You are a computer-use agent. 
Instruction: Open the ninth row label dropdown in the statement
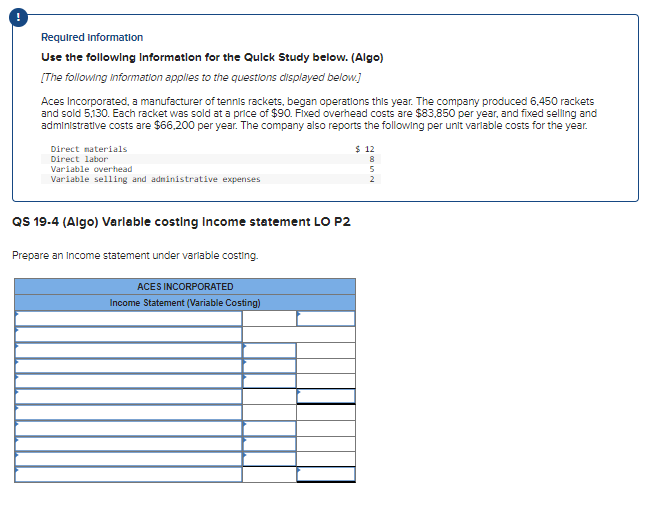[x=129, y=444]
